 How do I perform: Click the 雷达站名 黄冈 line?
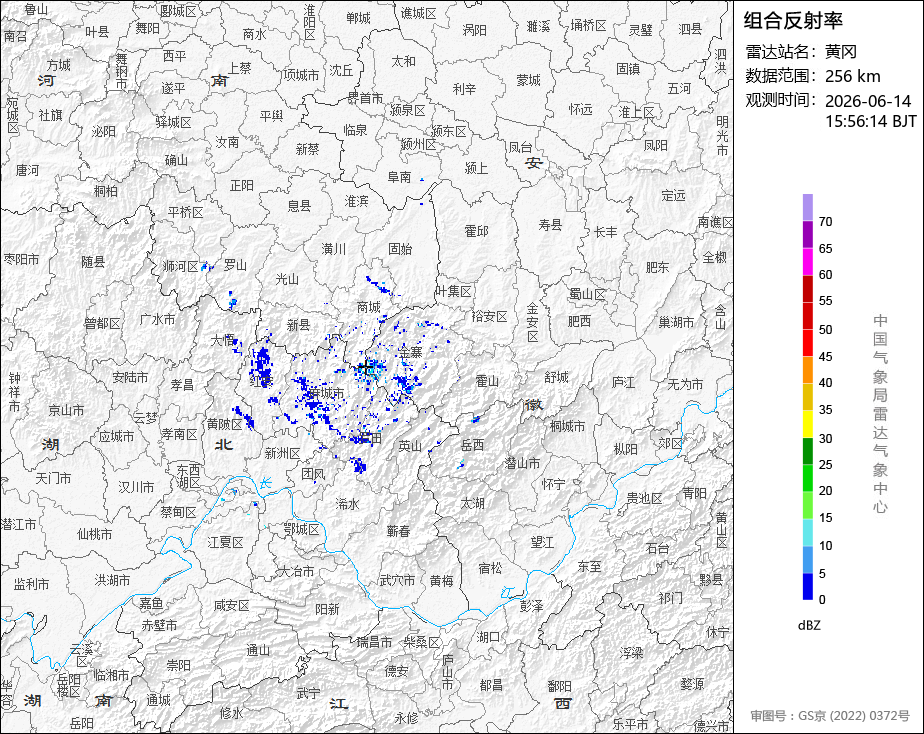click(801, 52)
